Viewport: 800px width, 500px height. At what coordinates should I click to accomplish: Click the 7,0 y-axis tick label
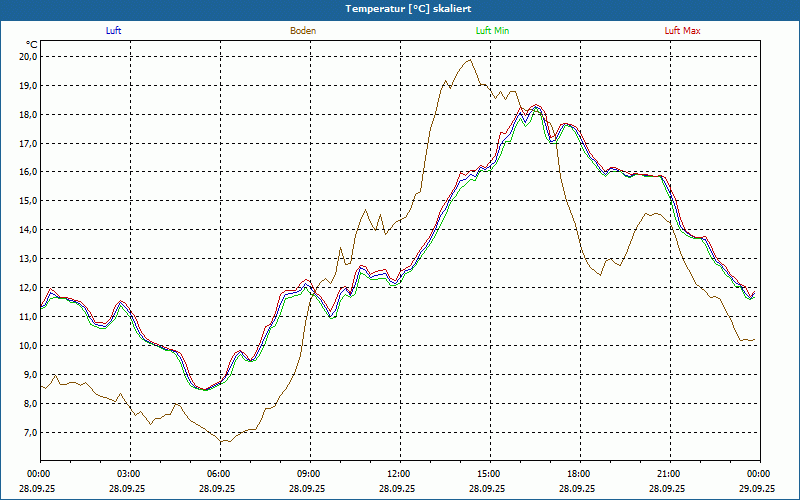pos(28,433)
